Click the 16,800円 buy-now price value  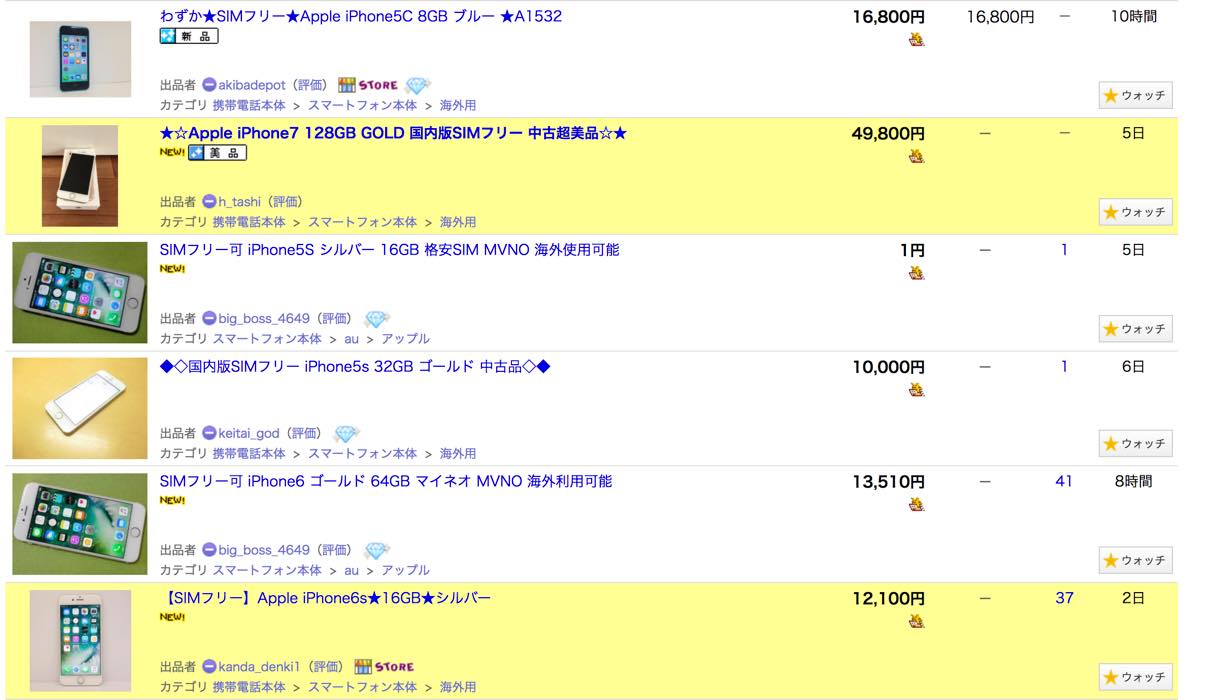pos(1000,17)
